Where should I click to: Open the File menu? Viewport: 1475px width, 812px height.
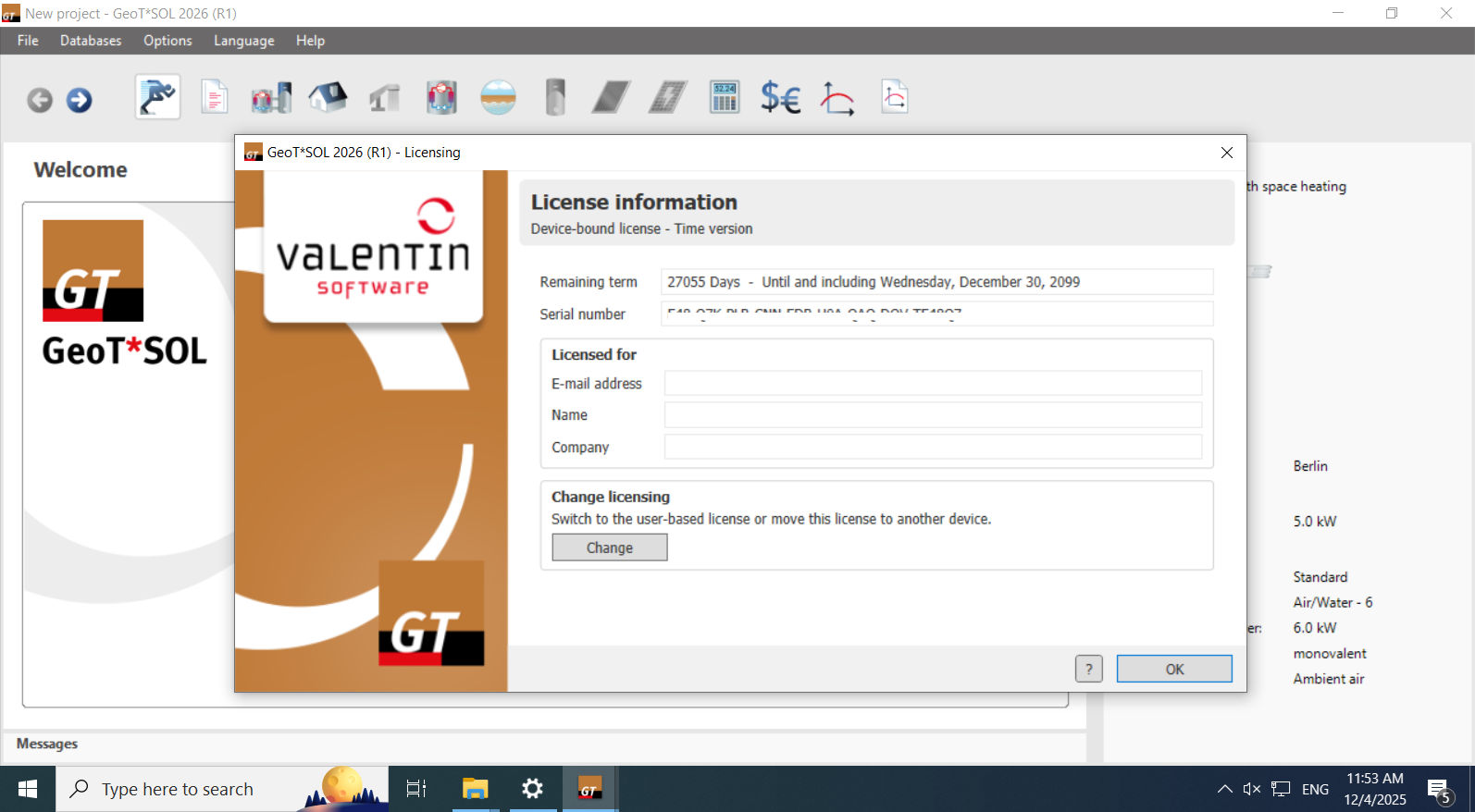pos(28,41)
